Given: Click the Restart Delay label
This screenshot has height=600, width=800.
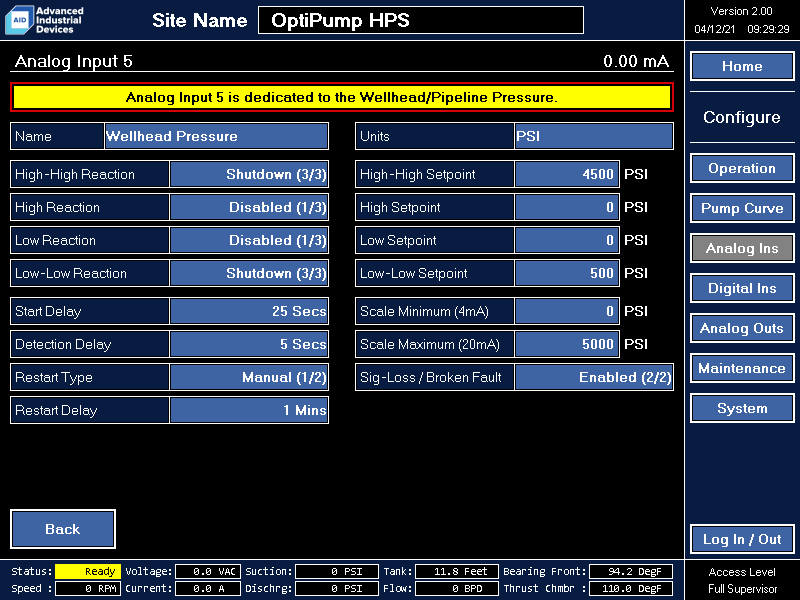Looking at the screenshot, I should click(x=56, y=410).
